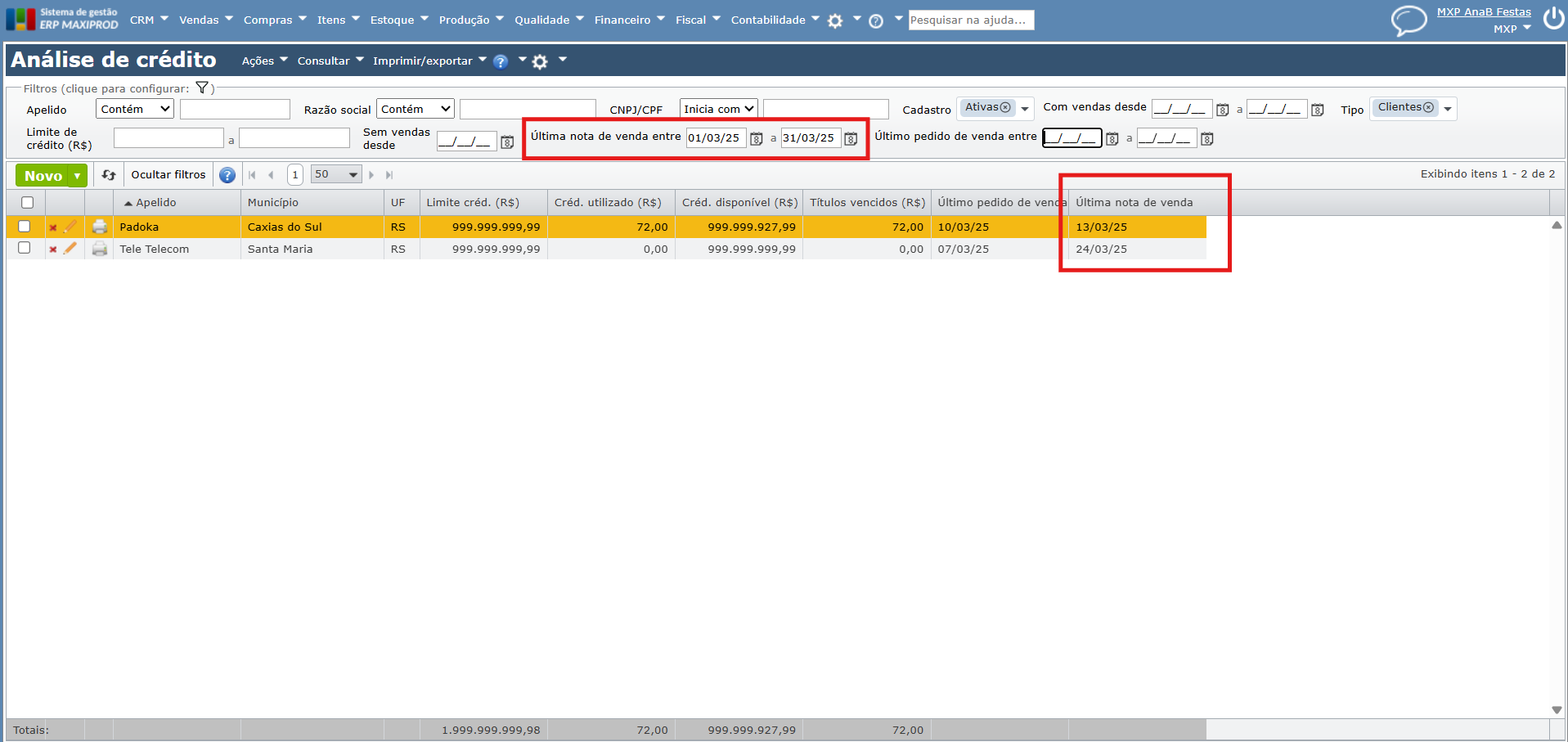Click the power logout icon
The height and width of the screenshot is (742, 1568).
coord(1553,18)
